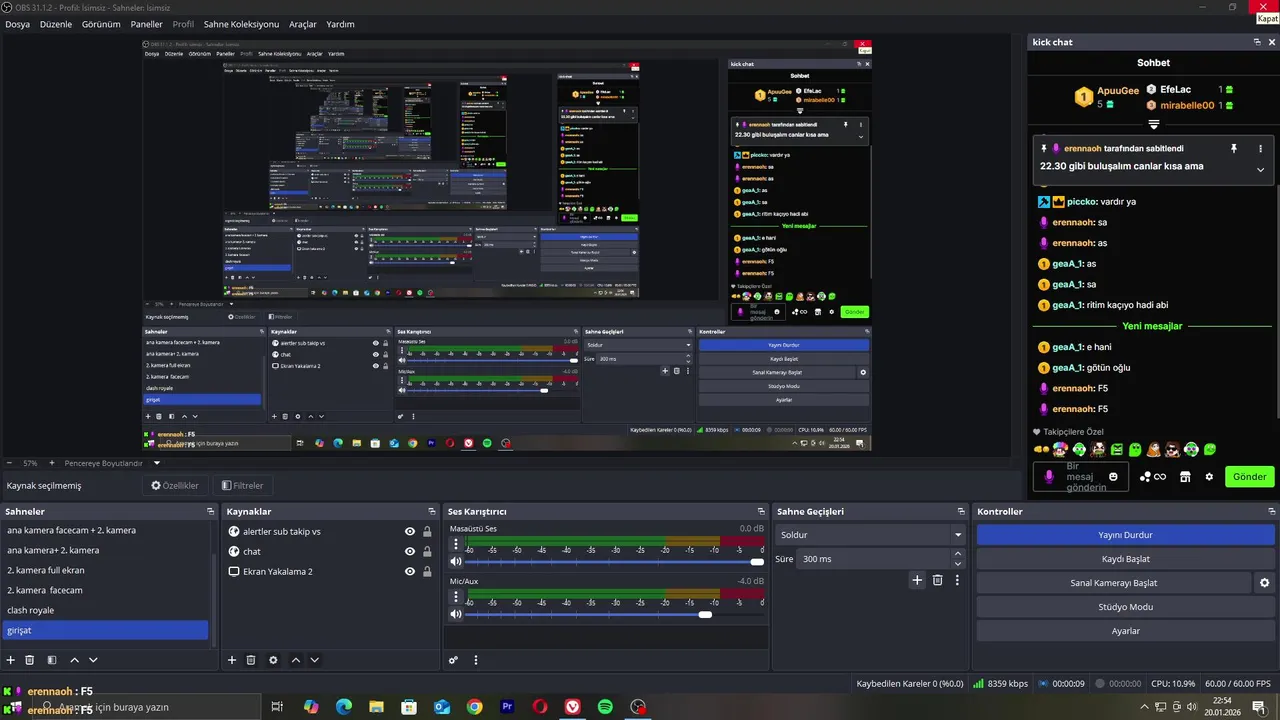1280x720 pixels.
Task: Click Kaydı Başlat to start recording
Action: click(1125, 559)
